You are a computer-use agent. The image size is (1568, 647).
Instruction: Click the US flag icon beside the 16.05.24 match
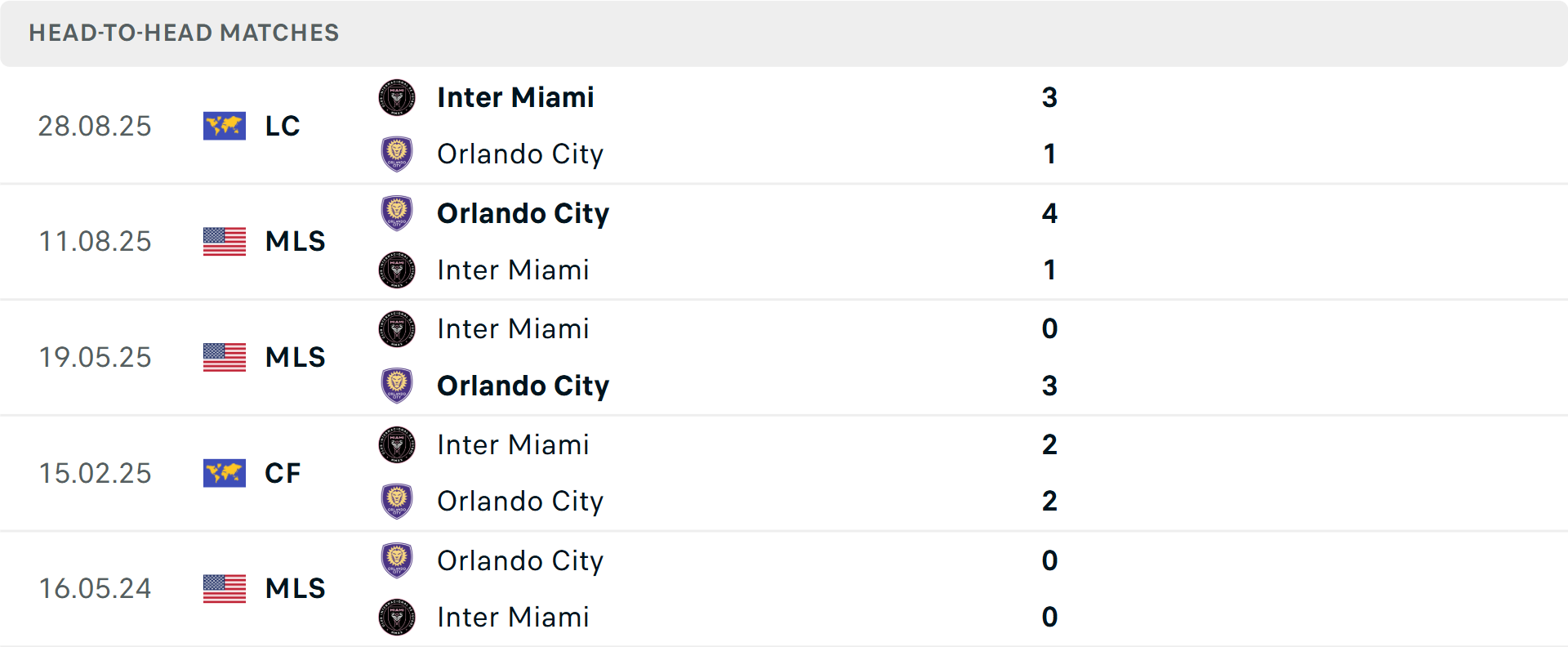pyautogui.click(x=224, y=589)
